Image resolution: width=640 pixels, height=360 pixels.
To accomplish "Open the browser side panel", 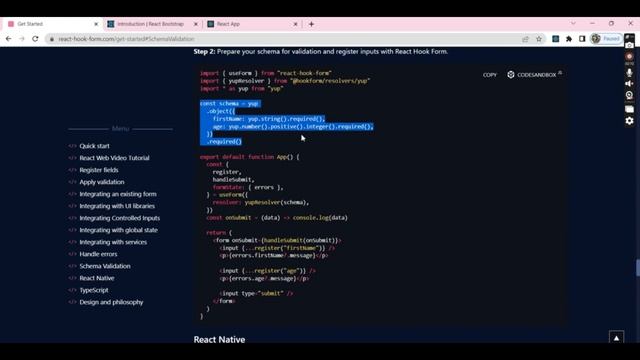I will [582, 39].
